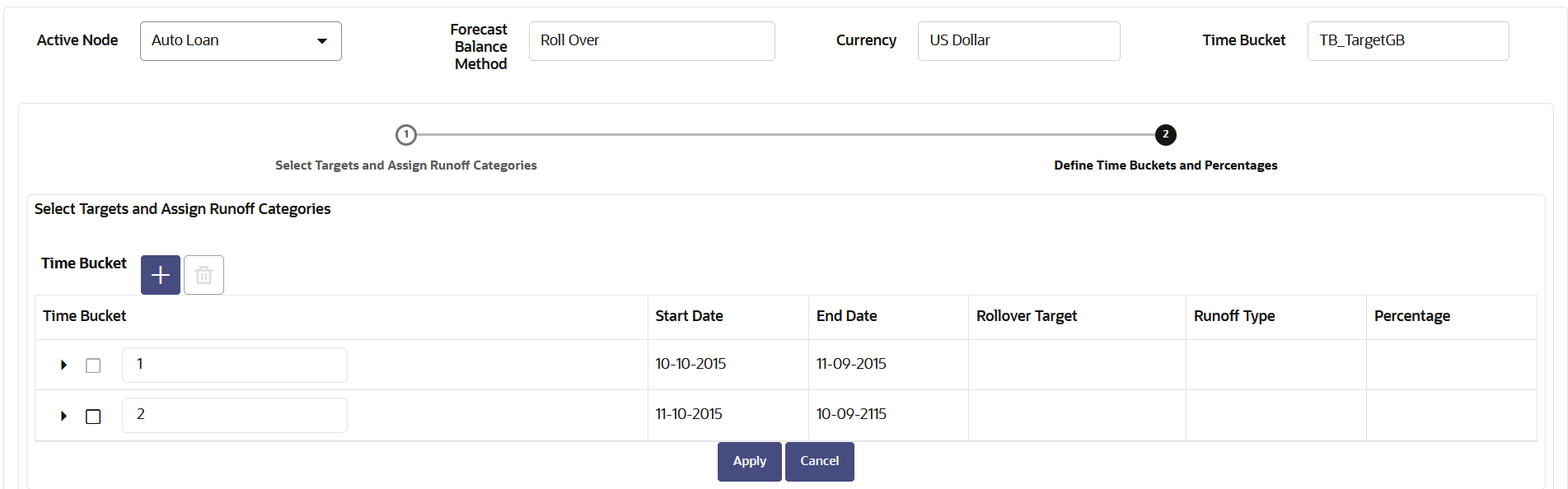Select the Rollover Target column header
The height and width of the screenshot is (489, 1568).
1027,316
